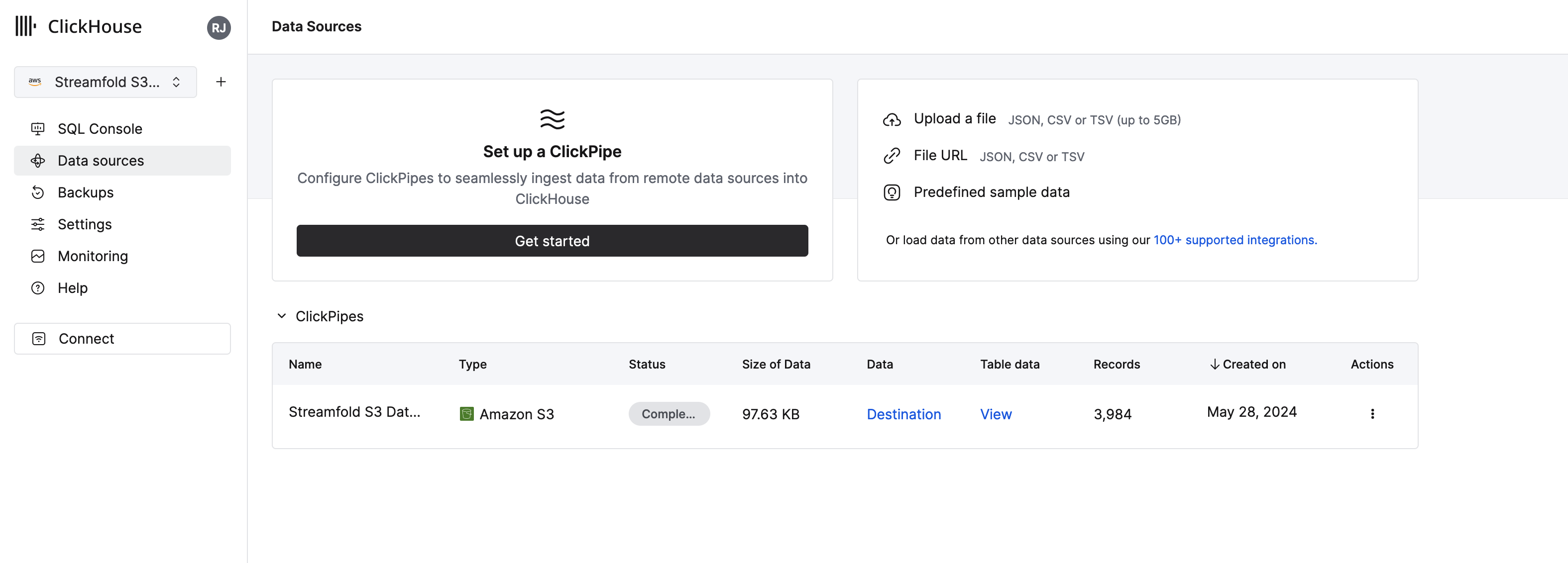This screenshot has width=1568, height=563.
Task: Open Help in the sidebar
Action: tap(122, 287)
